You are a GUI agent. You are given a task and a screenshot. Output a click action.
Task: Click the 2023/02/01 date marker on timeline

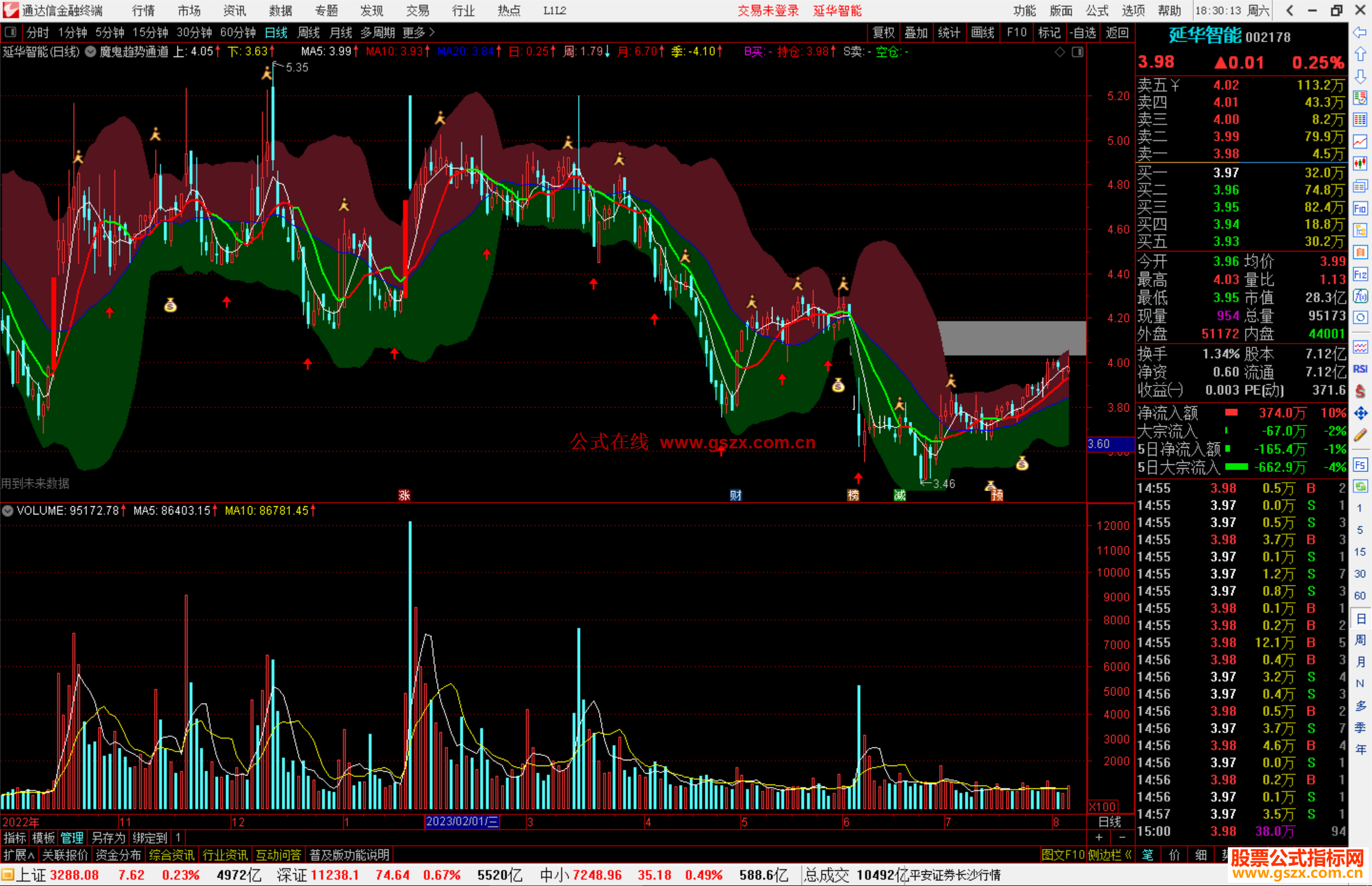[462, 821]
